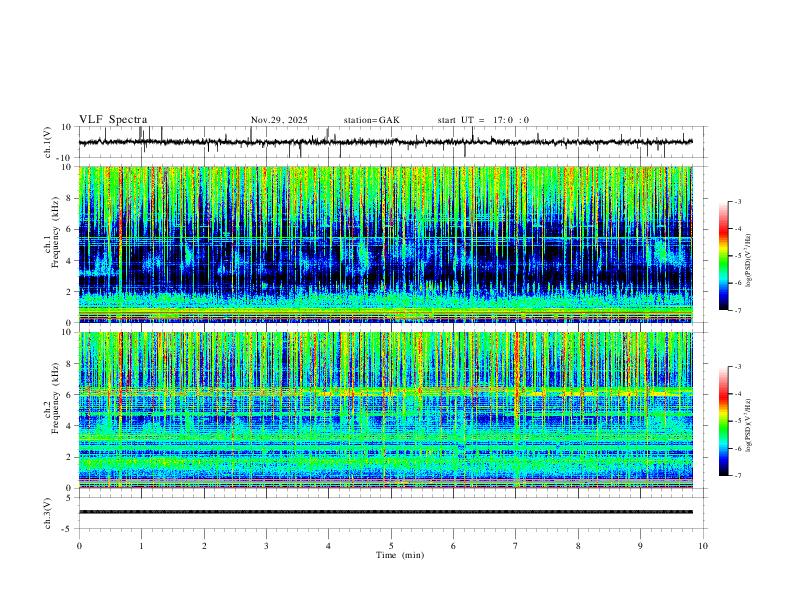Click the ch.1 PSD color scale bar

point(723,256)
